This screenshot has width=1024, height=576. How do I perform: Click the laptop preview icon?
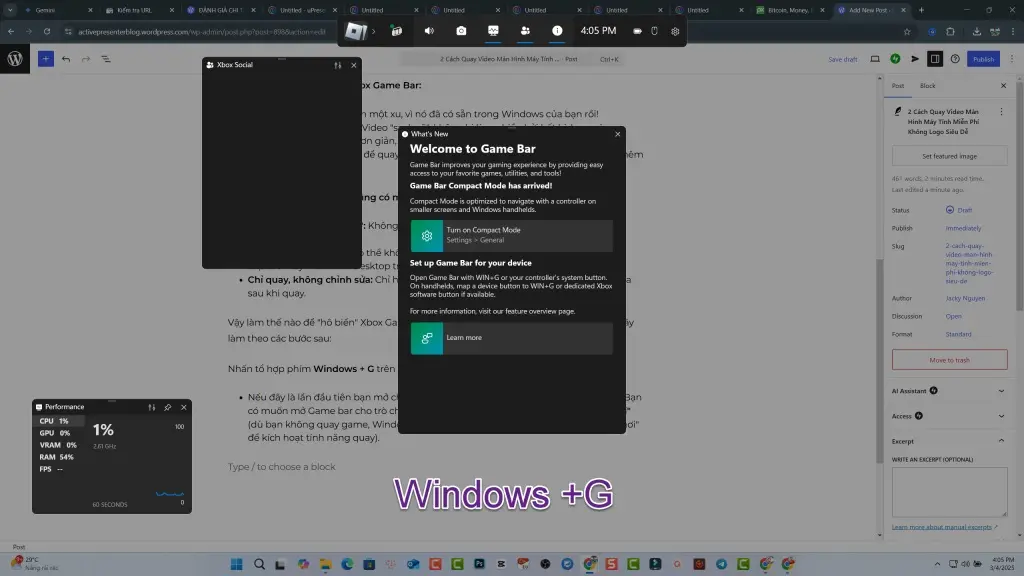[x=875, y=59]
